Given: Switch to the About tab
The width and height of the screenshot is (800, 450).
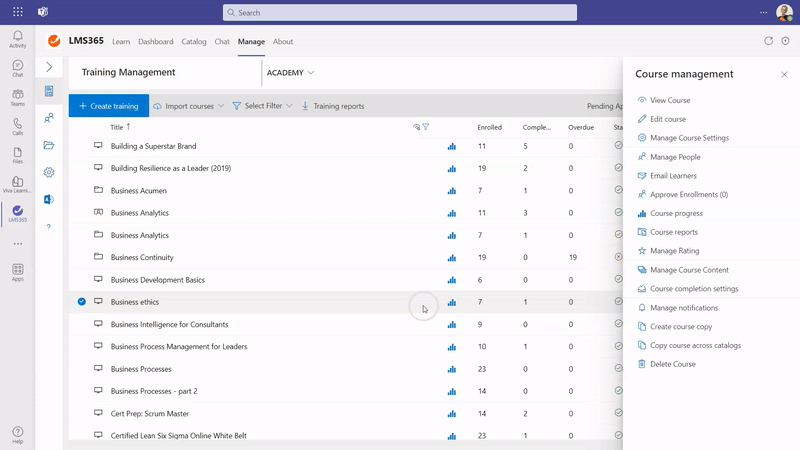Looking at the screenshot, I should [283, 41].
